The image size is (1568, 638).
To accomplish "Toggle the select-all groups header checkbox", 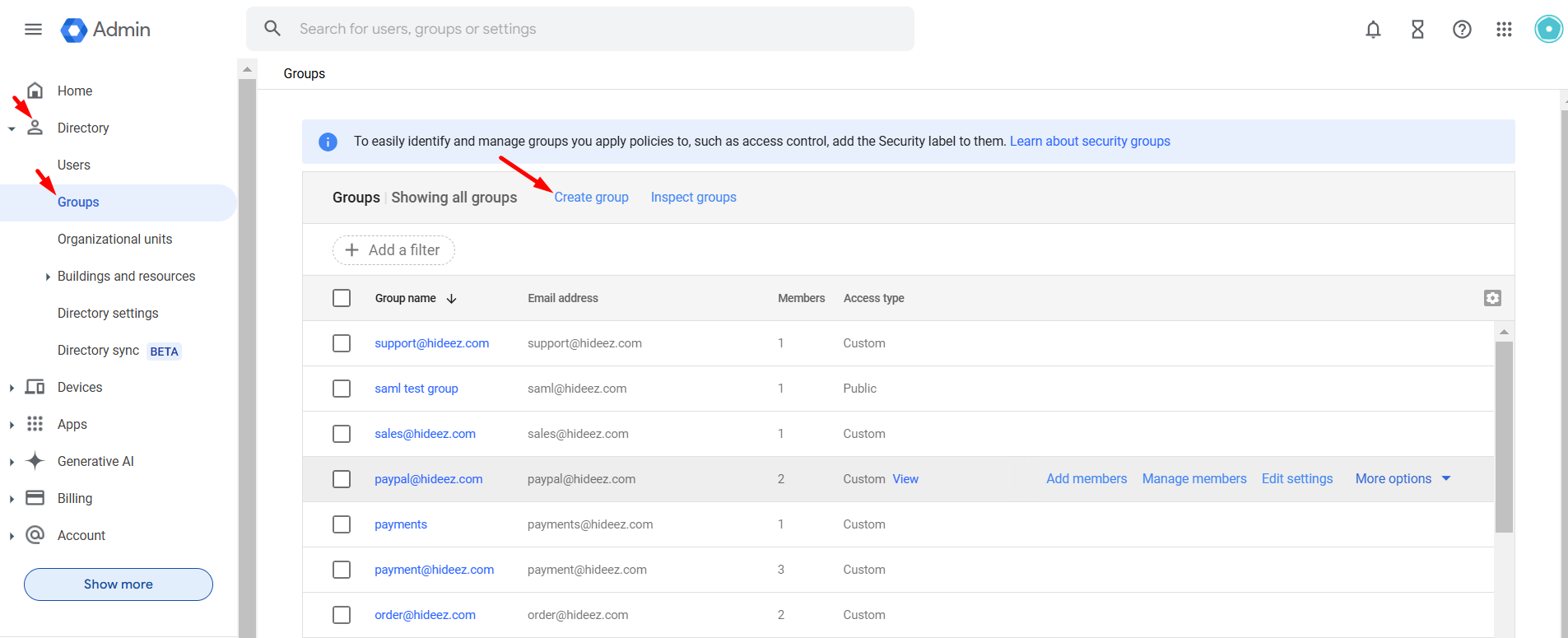I will pos(342,298).
